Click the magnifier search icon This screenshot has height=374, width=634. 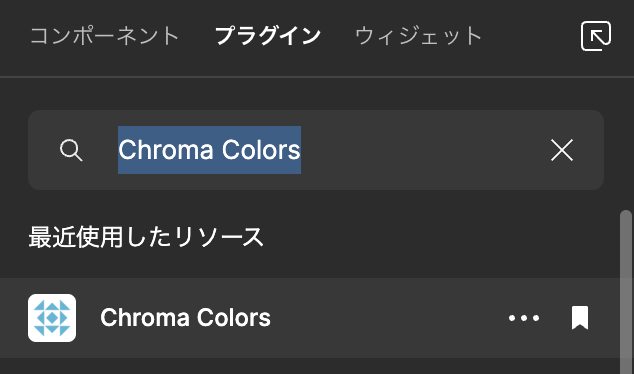click(71, 150)
